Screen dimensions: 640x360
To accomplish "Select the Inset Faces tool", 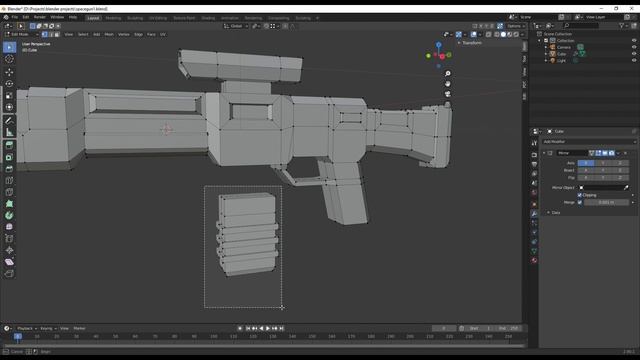I will pos(9,157).
